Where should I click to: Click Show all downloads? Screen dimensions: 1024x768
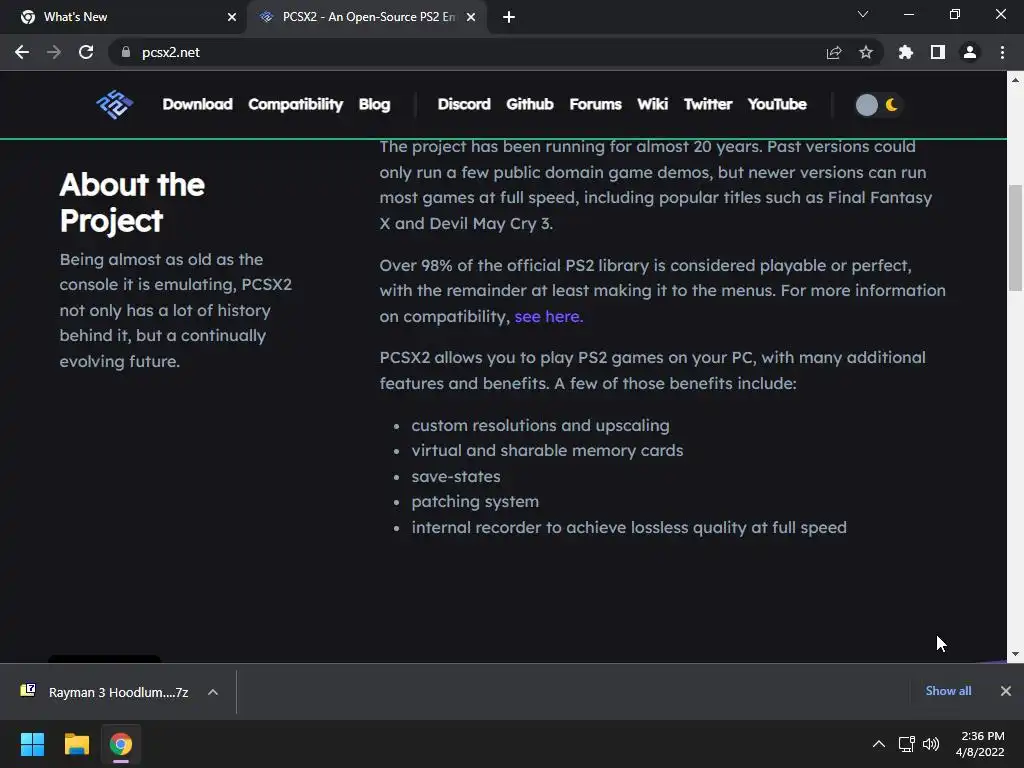click(x=948, y=691)
